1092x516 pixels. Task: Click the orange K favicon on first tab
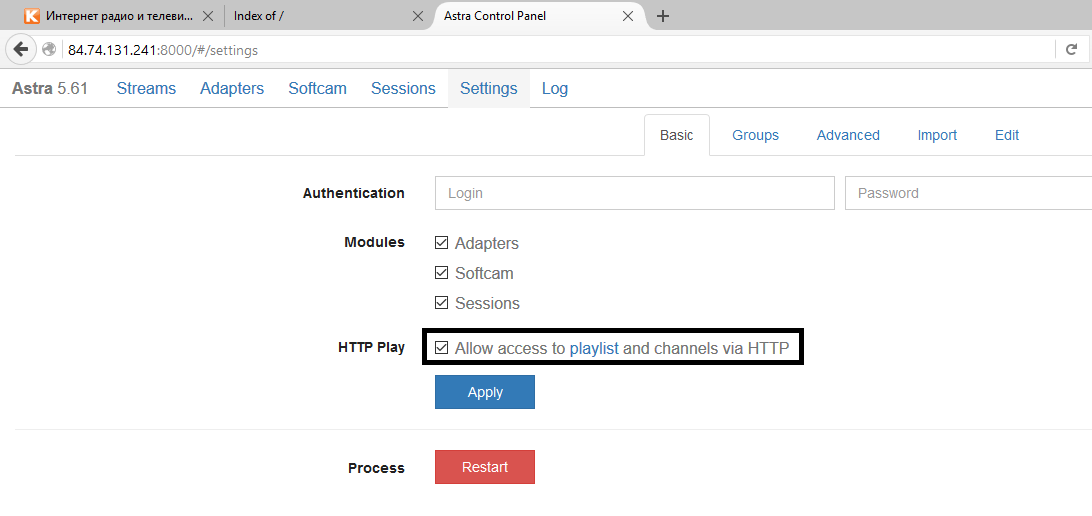point(32,16)
